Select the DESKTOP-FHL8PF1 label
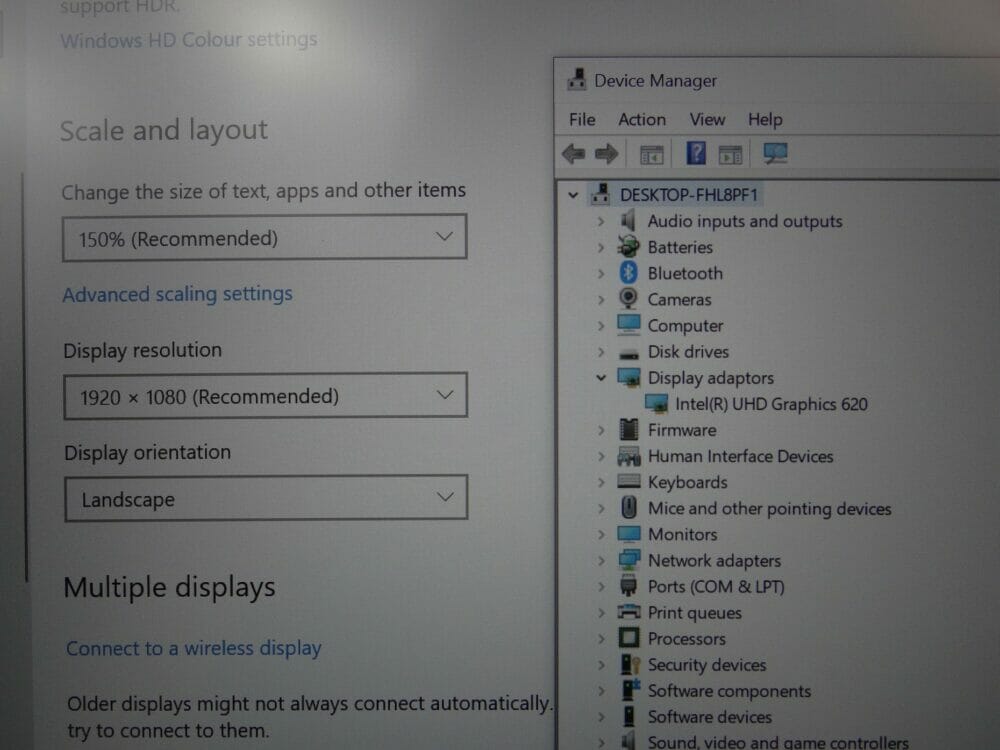Screen dimensions: 1000x750 [x=689, y=195]
